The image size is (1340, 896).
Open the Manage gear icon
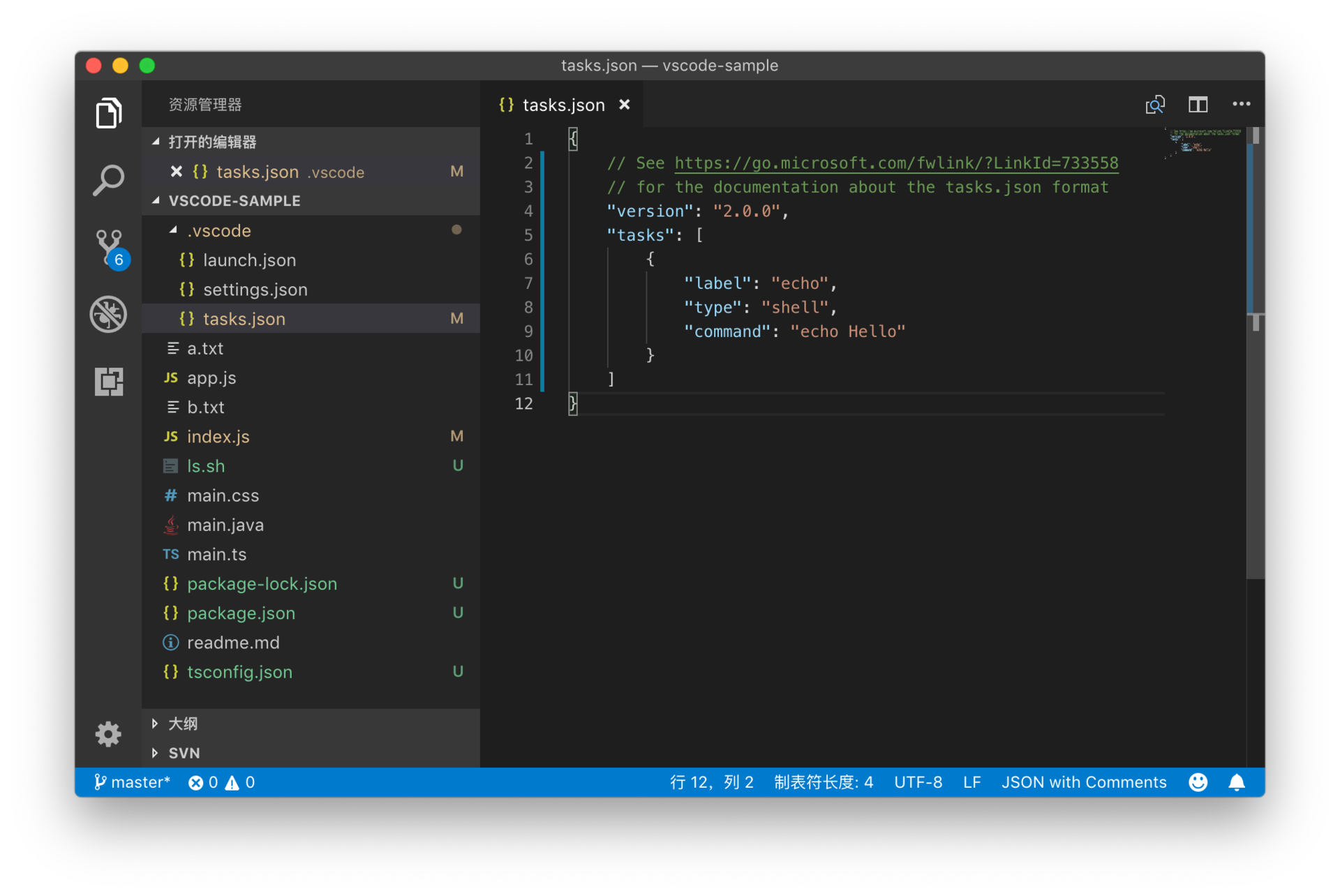click(x=108, y=733)
